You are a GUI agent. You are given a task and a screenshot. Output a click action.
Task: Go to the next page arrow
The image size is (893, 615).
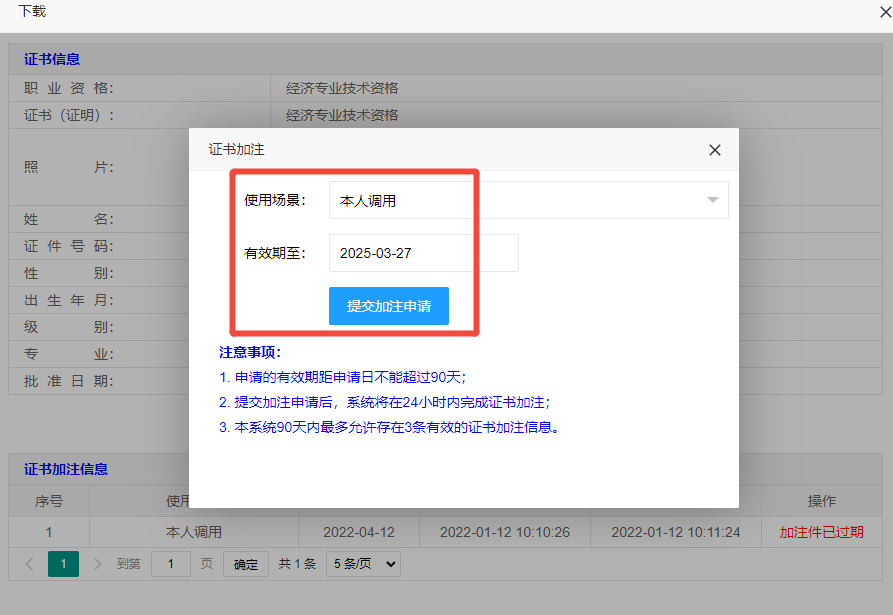tap(97, 564)
